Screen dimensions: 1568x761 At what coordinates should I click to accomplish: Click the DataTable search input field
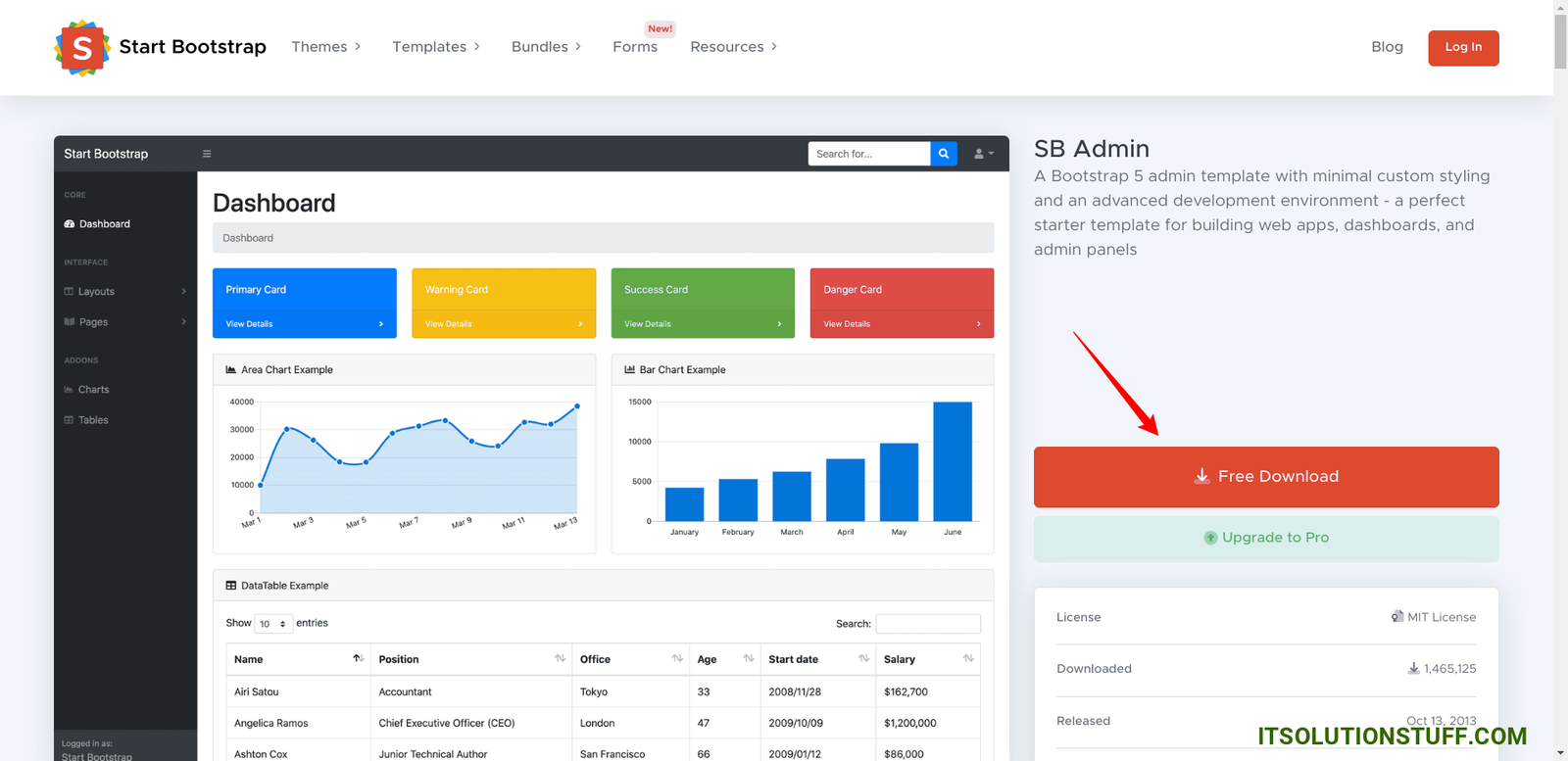927,624
